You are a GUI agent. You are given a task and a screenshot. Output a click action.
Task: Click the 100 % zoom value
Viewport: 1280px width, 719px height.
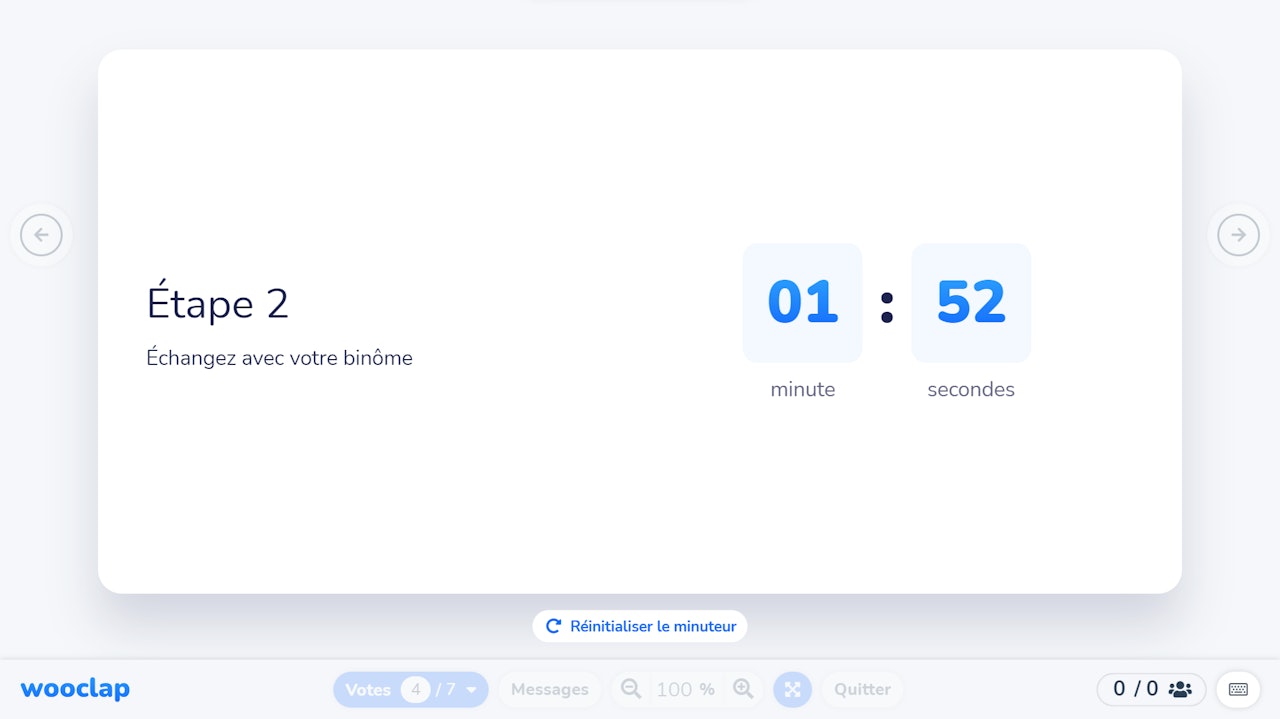[686, 690]
